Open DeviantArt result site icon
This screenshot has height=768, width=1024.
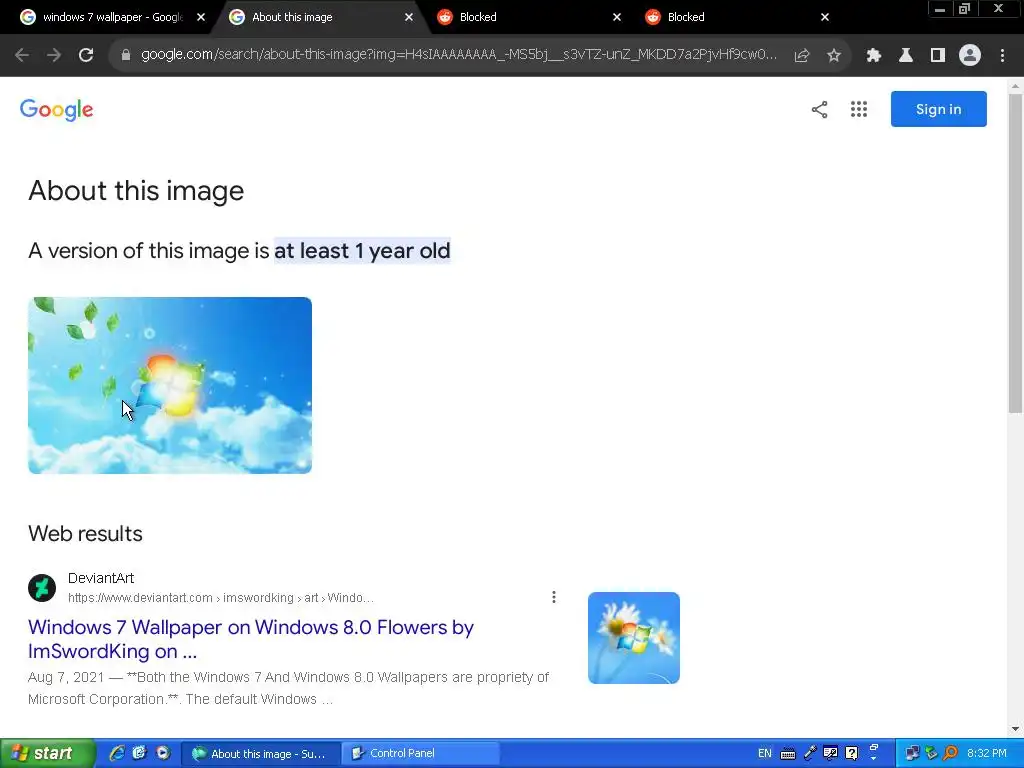(42, 588)
